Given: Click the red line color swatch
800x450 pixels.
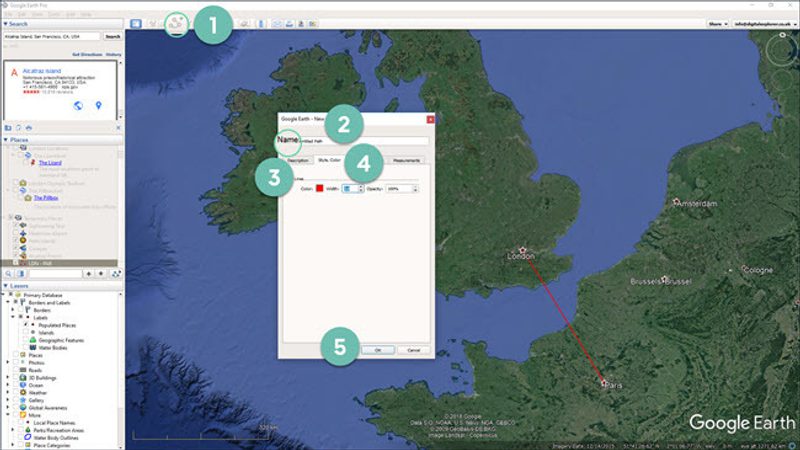Looking at the screenshot, I should 319,188.
